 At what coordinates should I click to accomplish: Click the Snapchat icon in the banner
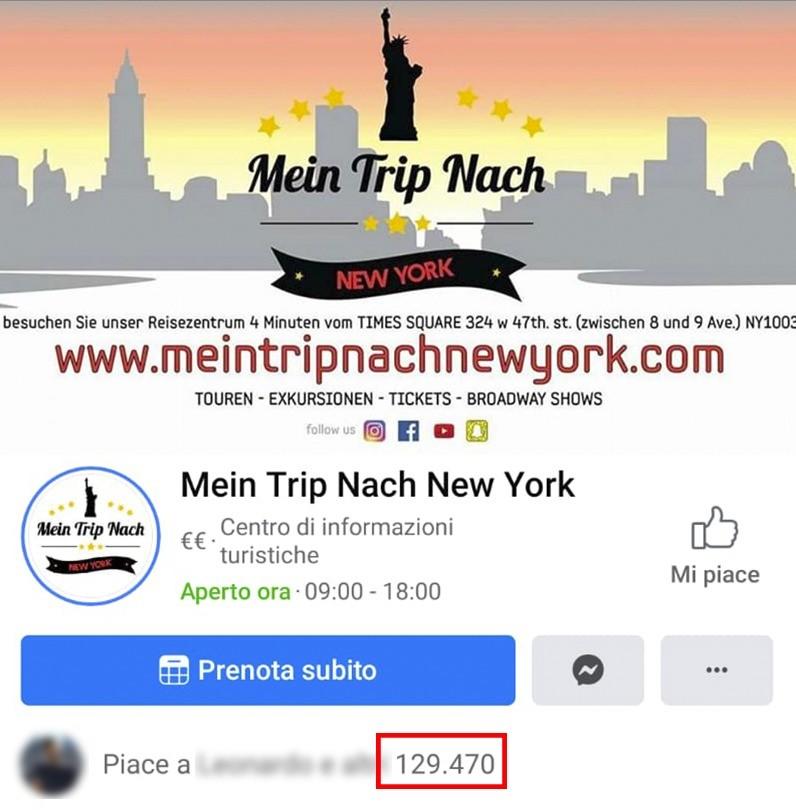pos(477,431)
